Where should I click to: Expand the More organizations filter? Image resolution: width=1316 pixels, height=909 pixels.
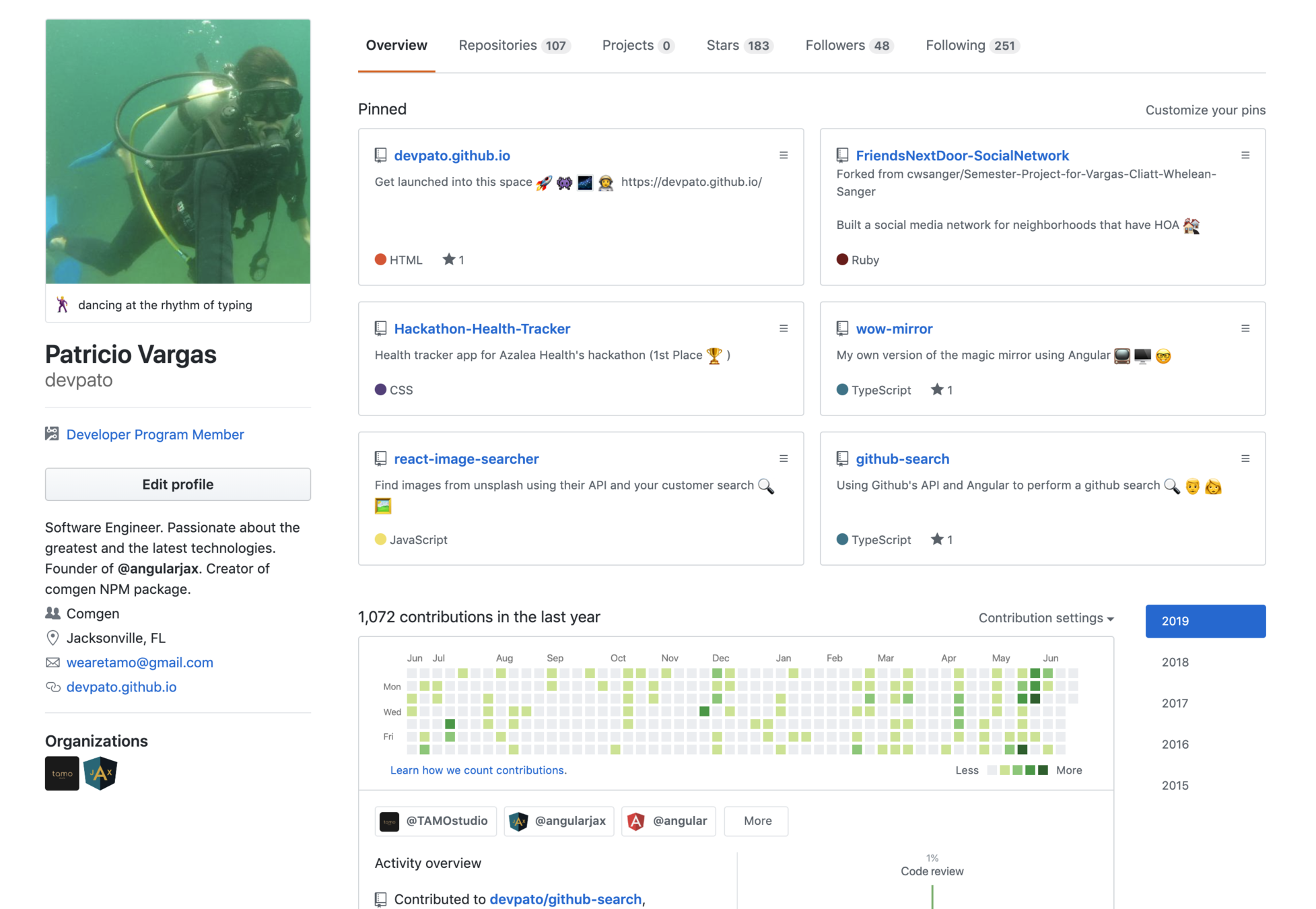click(x=757, y=821)
